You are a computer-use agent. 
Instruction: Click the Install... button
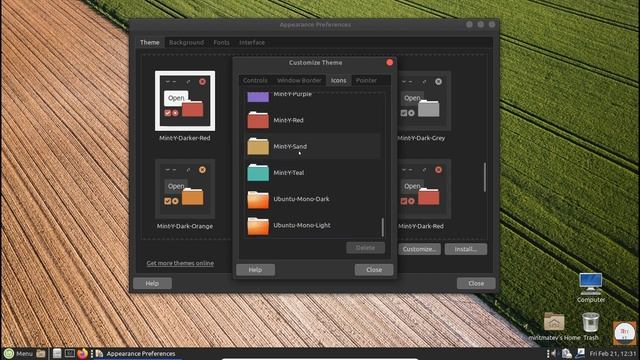[x=465, y=249]
